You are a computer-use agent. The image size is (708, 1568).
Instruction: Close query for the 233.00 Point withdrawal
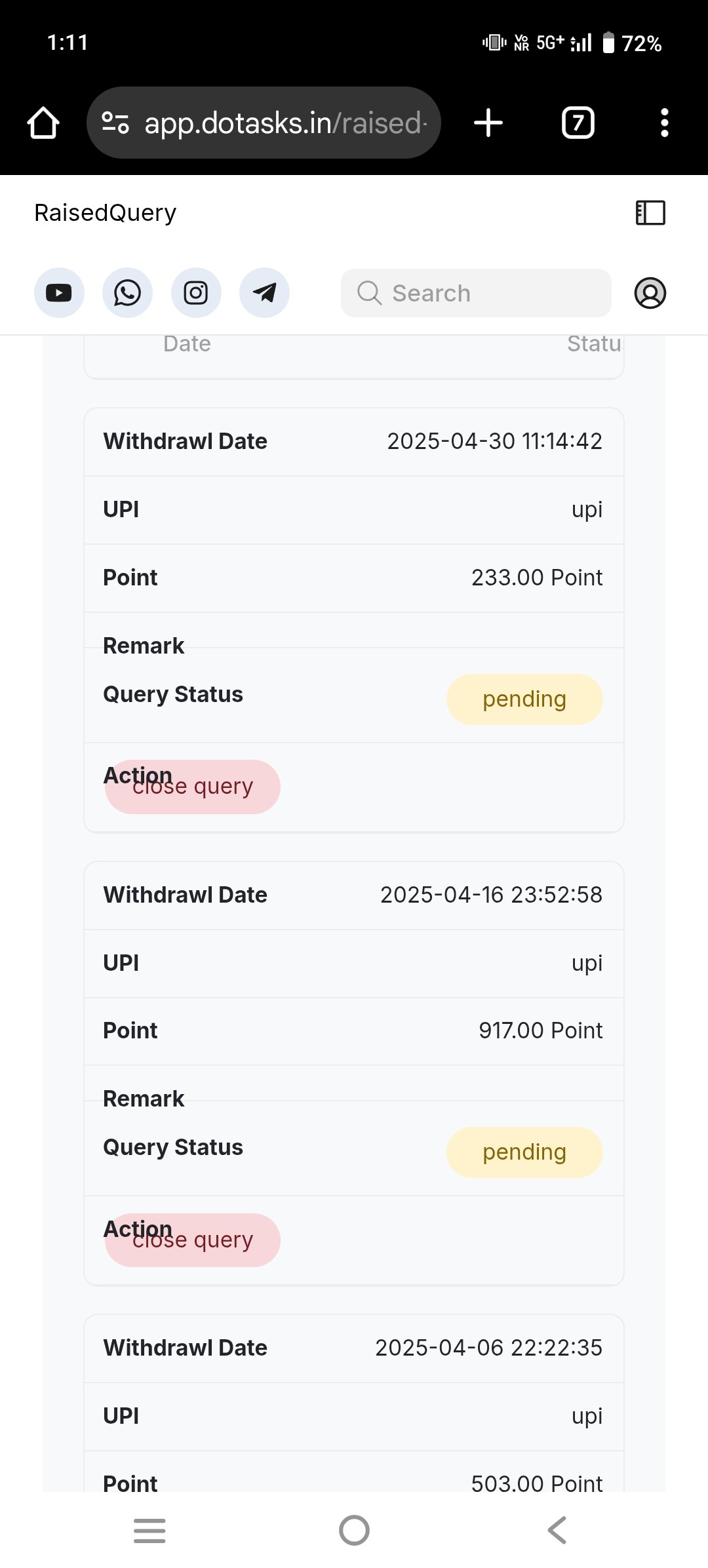point(193,787)
